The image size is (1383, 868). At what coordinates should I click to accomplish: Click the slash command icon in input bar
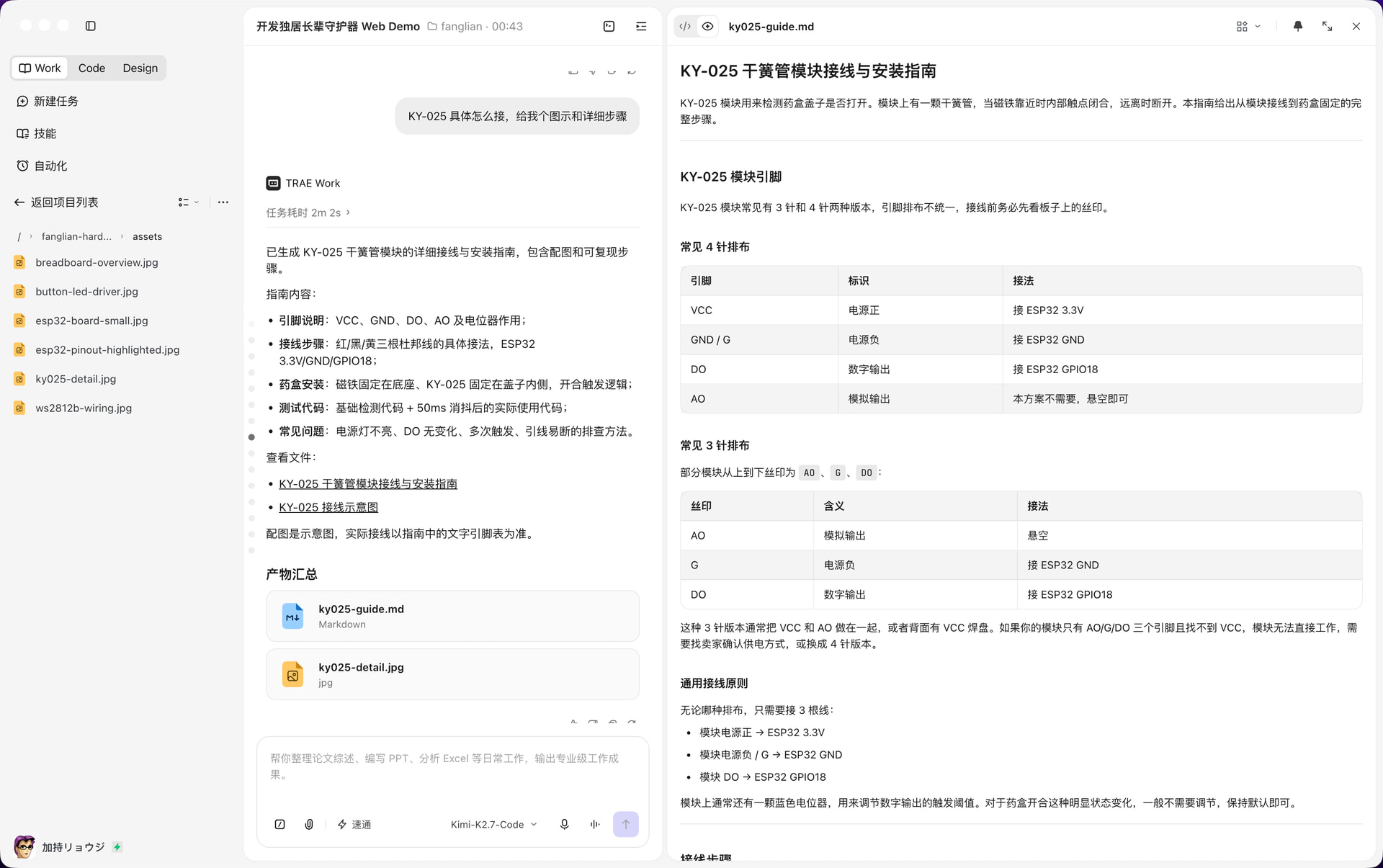pos(280,825)
